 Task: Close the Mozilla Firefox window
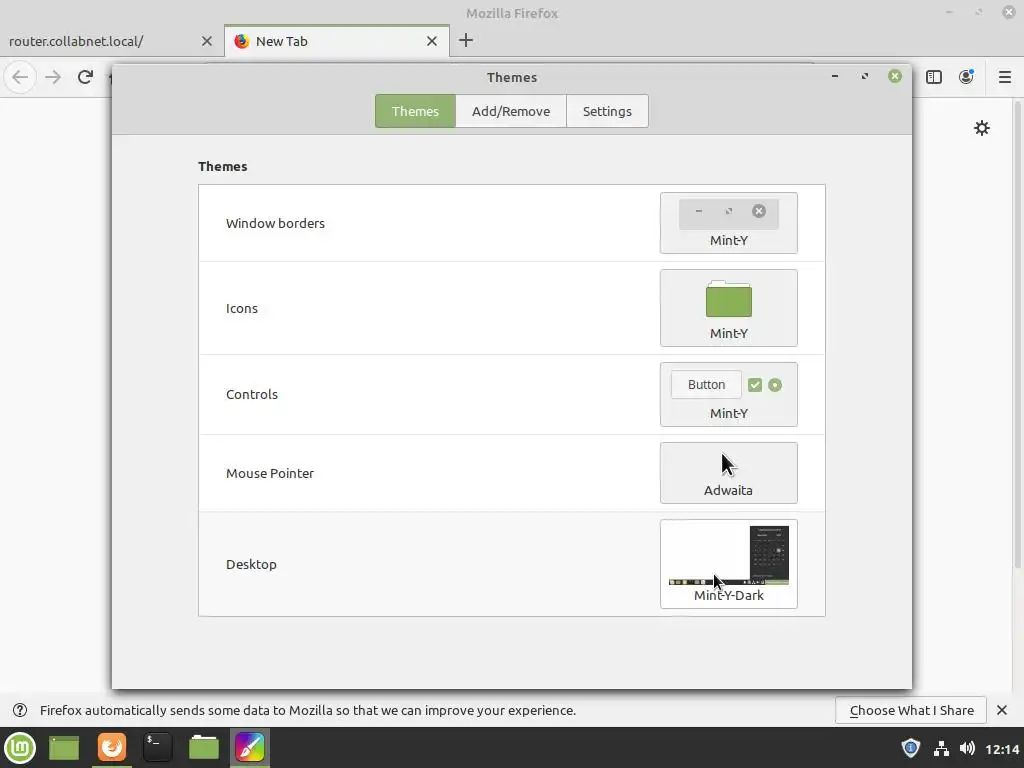click(x=1008, y=12)
